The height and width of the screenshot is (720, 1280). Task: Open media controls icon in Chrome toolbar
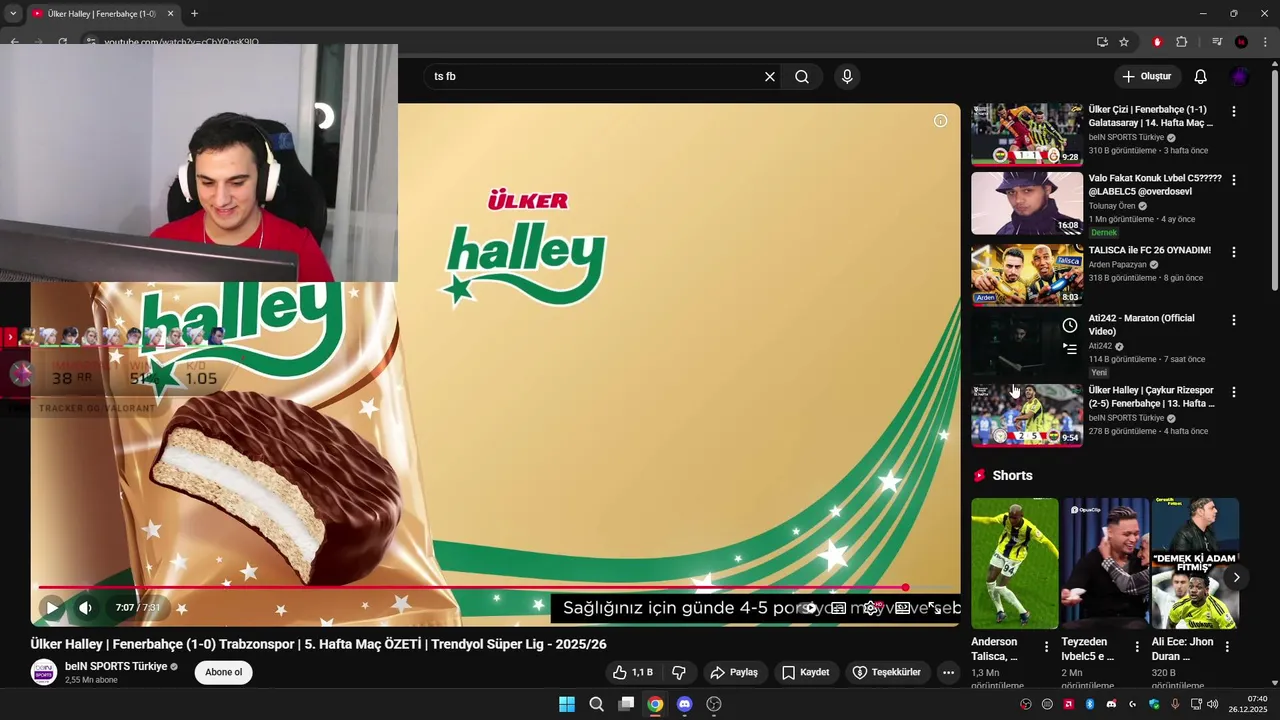click(x=1217, y=42)
